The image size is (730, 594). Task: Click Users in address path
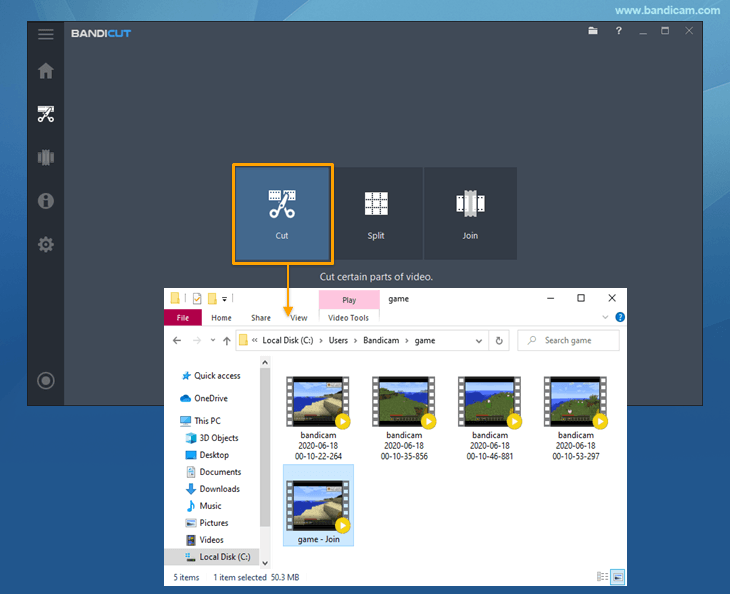click(338, 340)
